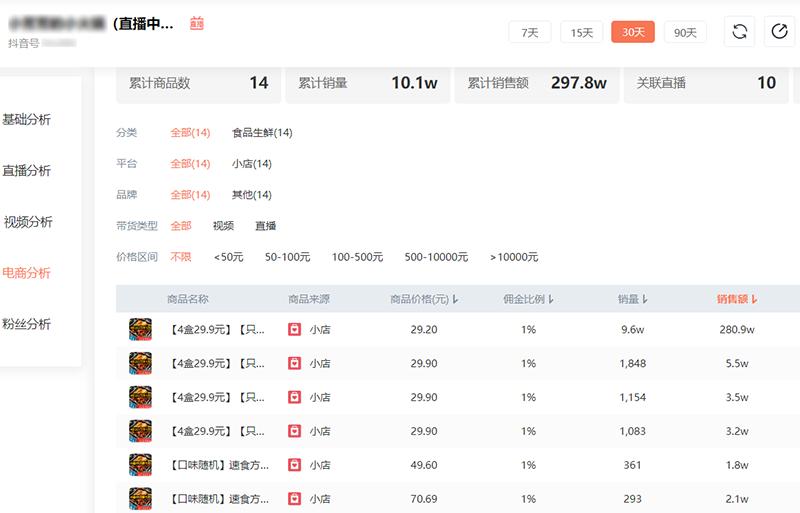Click the share export icon
This screenshot has height=513, width=800.
[x=780, y=32]
